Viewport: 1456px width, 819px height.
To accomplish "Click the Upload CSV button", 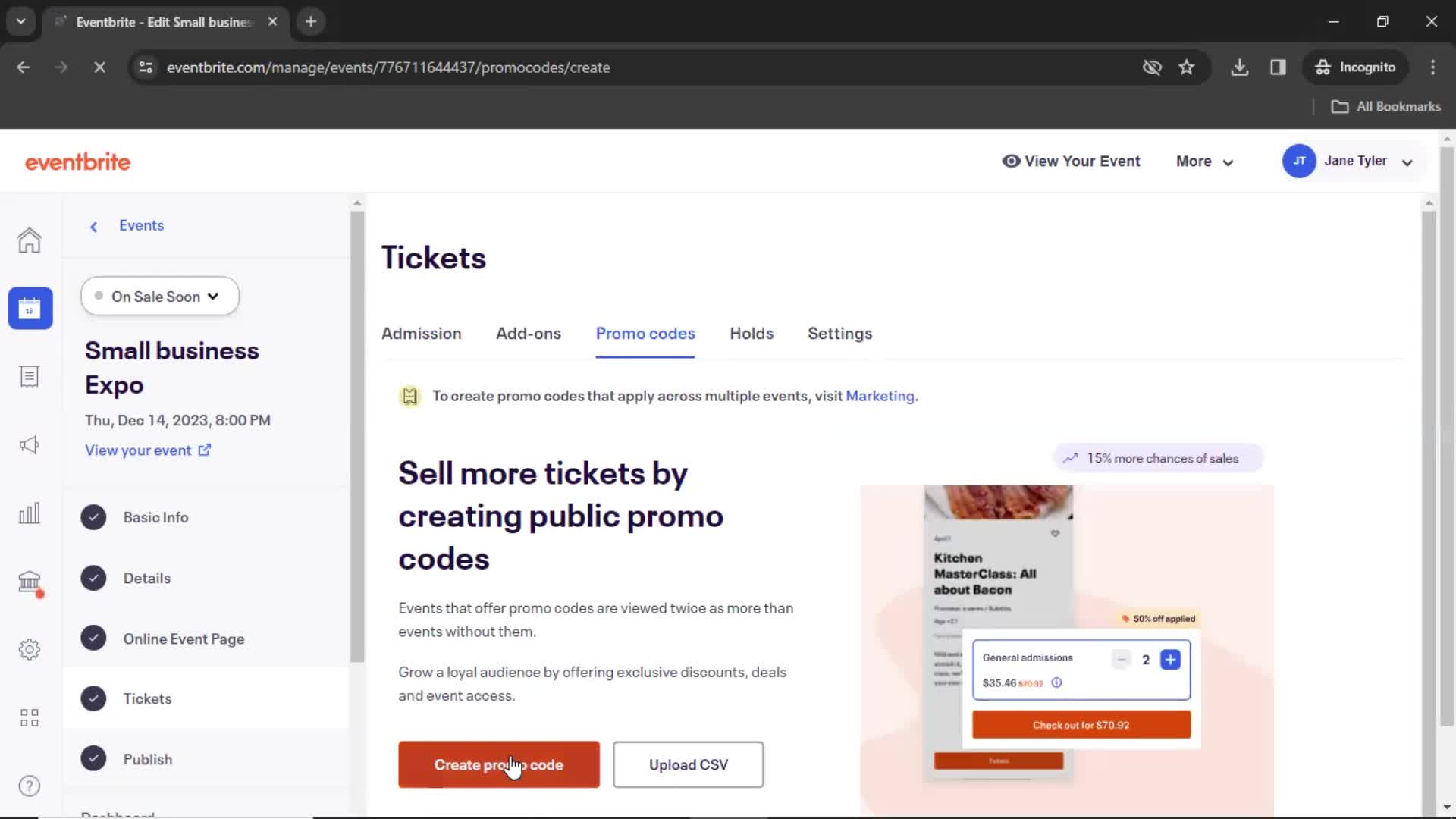I will 689,764.
